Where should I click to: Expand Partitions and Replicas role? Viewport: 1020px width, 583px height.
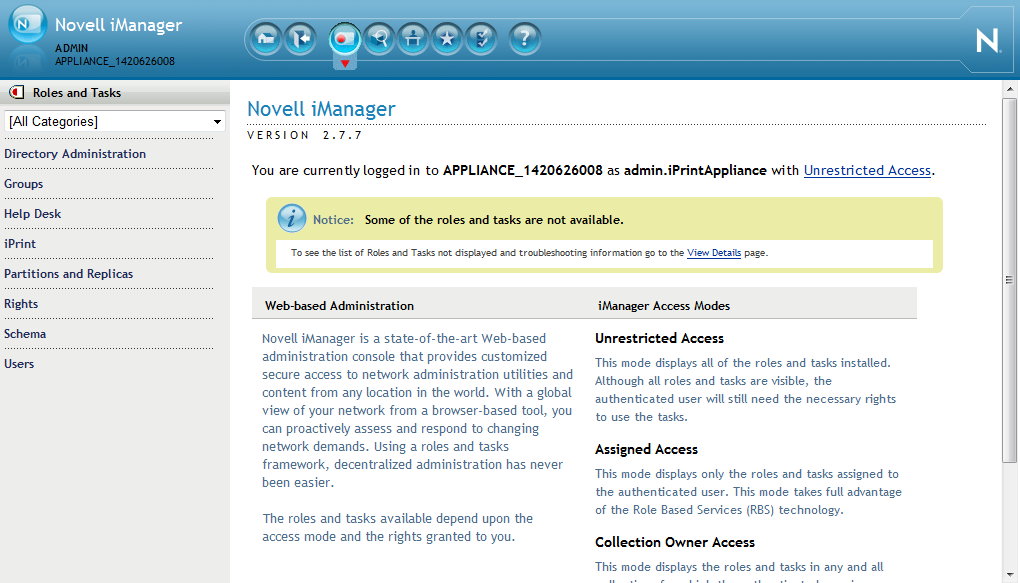(x=68, y=274)
